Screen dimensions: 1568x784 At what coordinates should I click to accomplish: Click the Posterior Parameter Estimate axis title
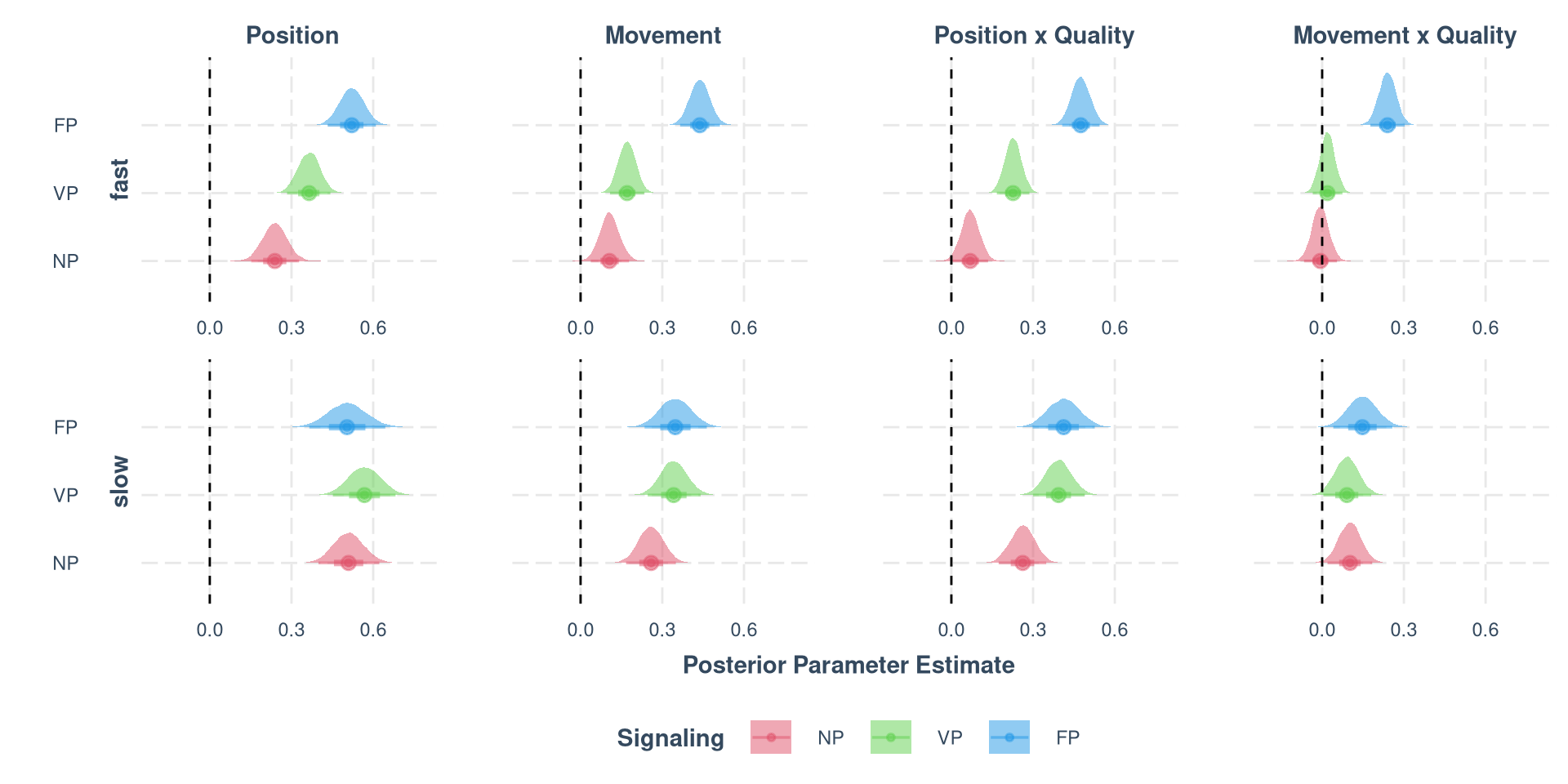point(848,666)
